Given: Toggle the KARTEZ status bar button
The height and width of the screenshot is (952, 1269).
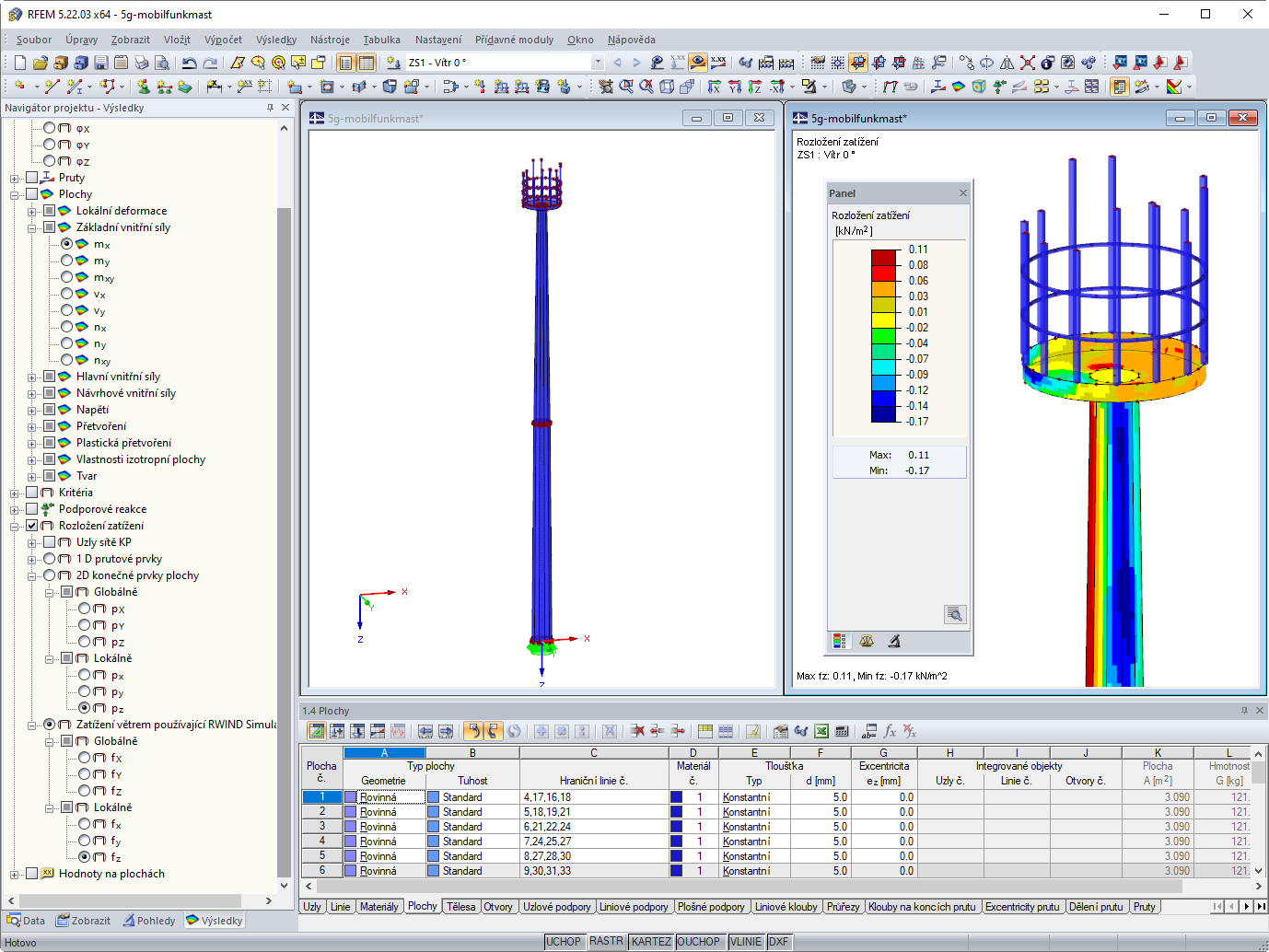Looking at the screenshot, I should click(x=652, y=942).
